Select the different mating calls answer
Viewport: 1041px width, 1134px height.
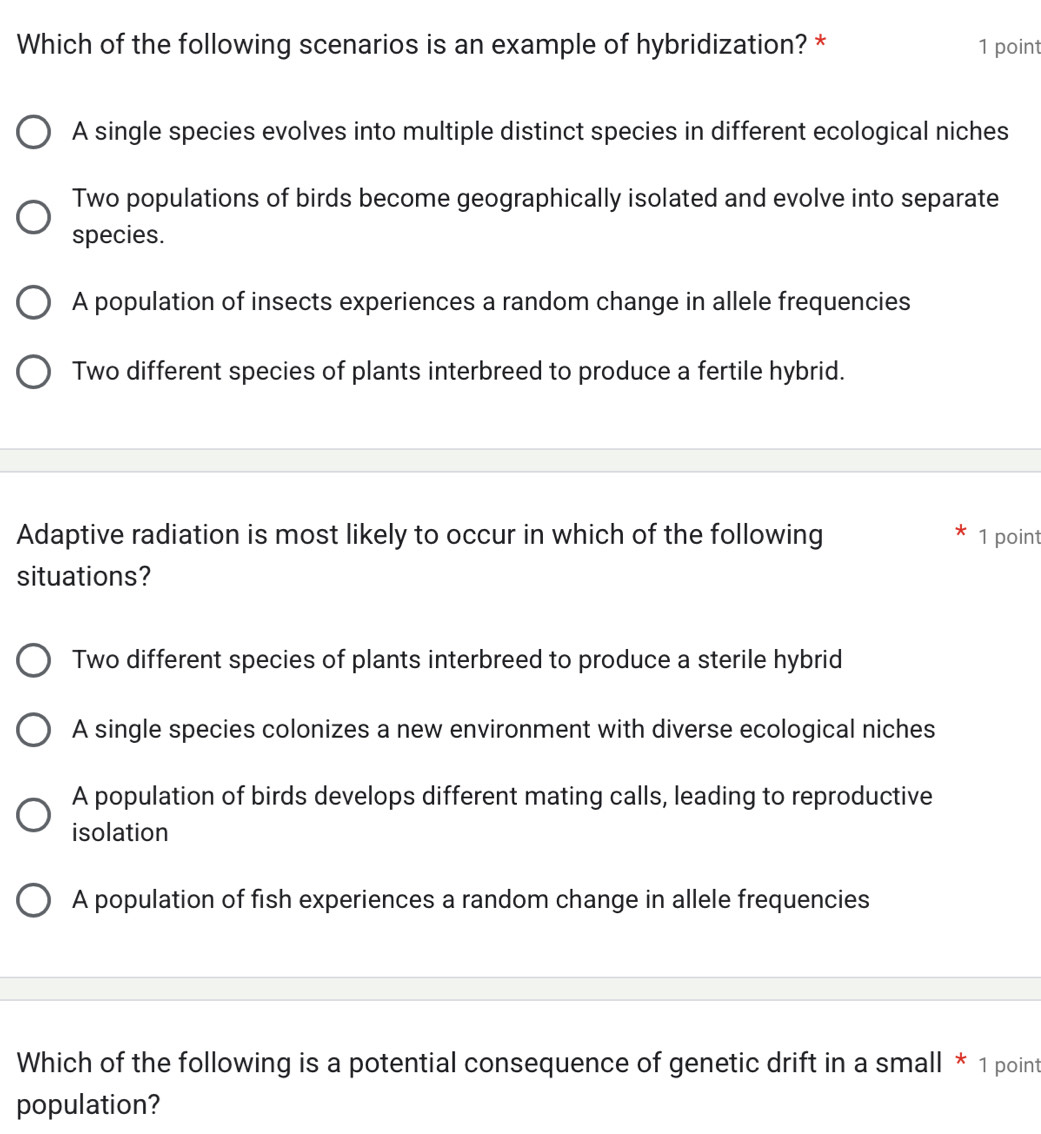33,814
